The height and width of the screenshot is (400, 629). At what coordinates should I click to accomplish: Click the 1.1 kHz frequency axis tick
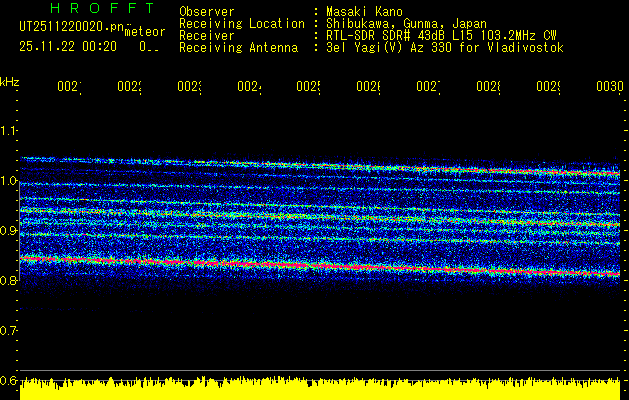9,131
